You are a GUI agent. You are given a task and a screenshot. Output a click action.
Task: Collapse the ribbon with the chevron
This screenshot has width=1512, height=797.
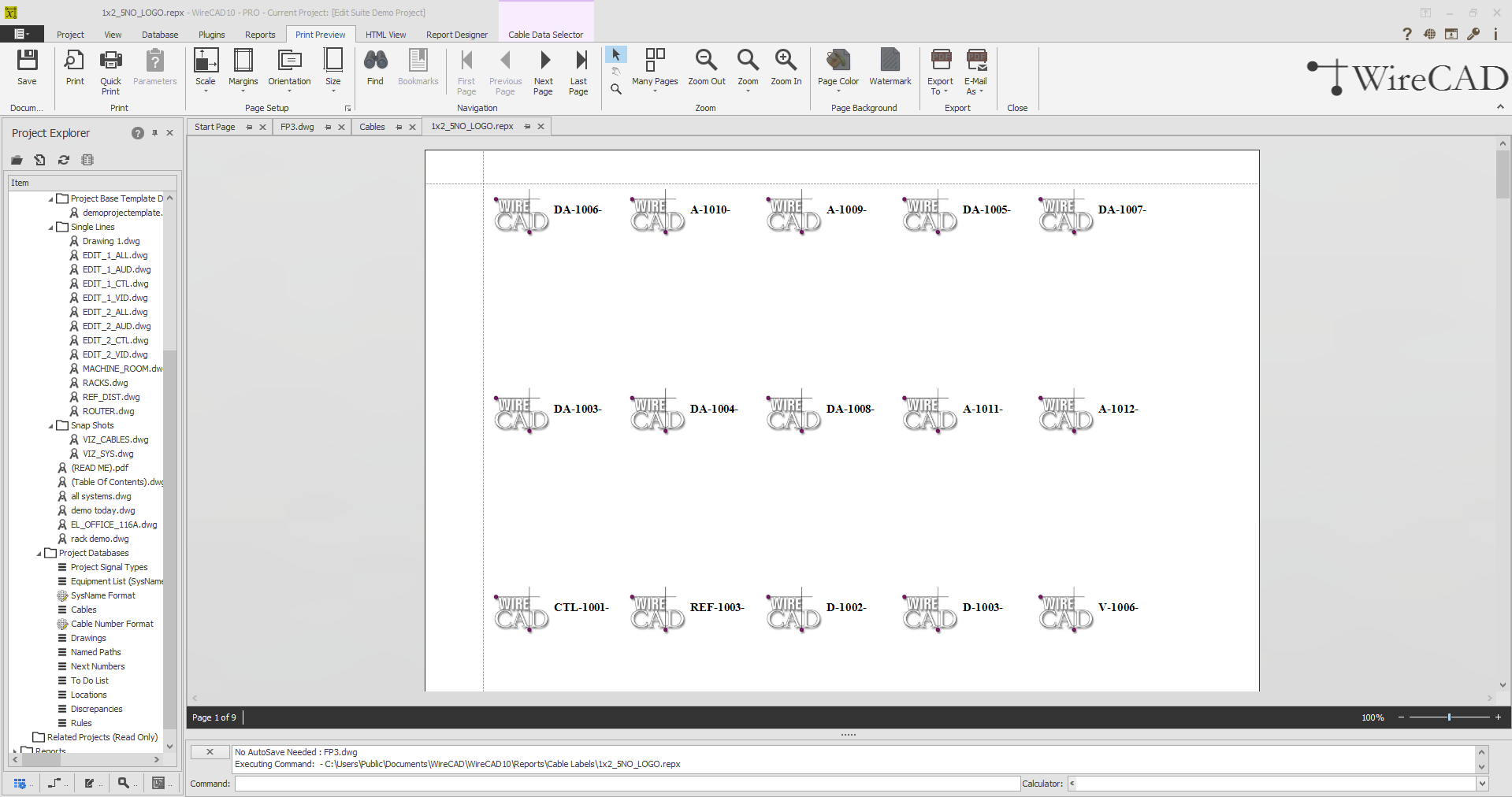[1500, 107]
